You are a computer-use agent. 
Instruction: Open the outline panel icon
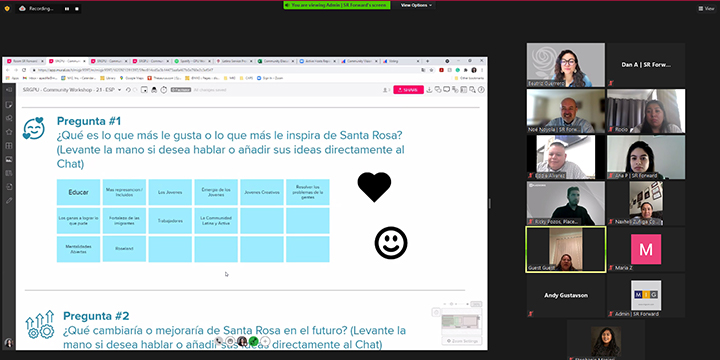point(464,90)
